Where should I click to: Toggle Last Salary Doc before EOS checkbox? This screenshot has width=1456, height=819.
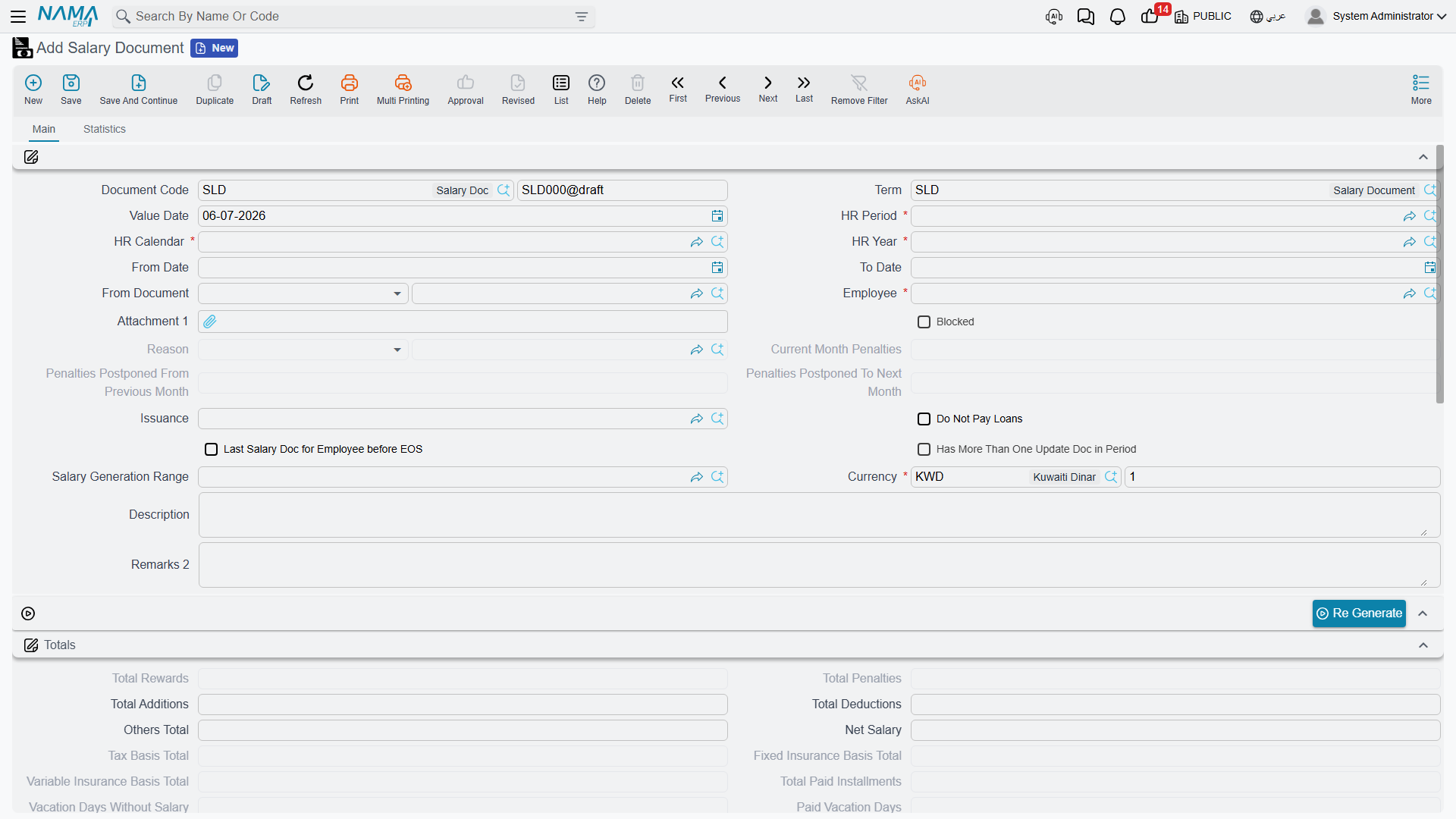(211, 450)
